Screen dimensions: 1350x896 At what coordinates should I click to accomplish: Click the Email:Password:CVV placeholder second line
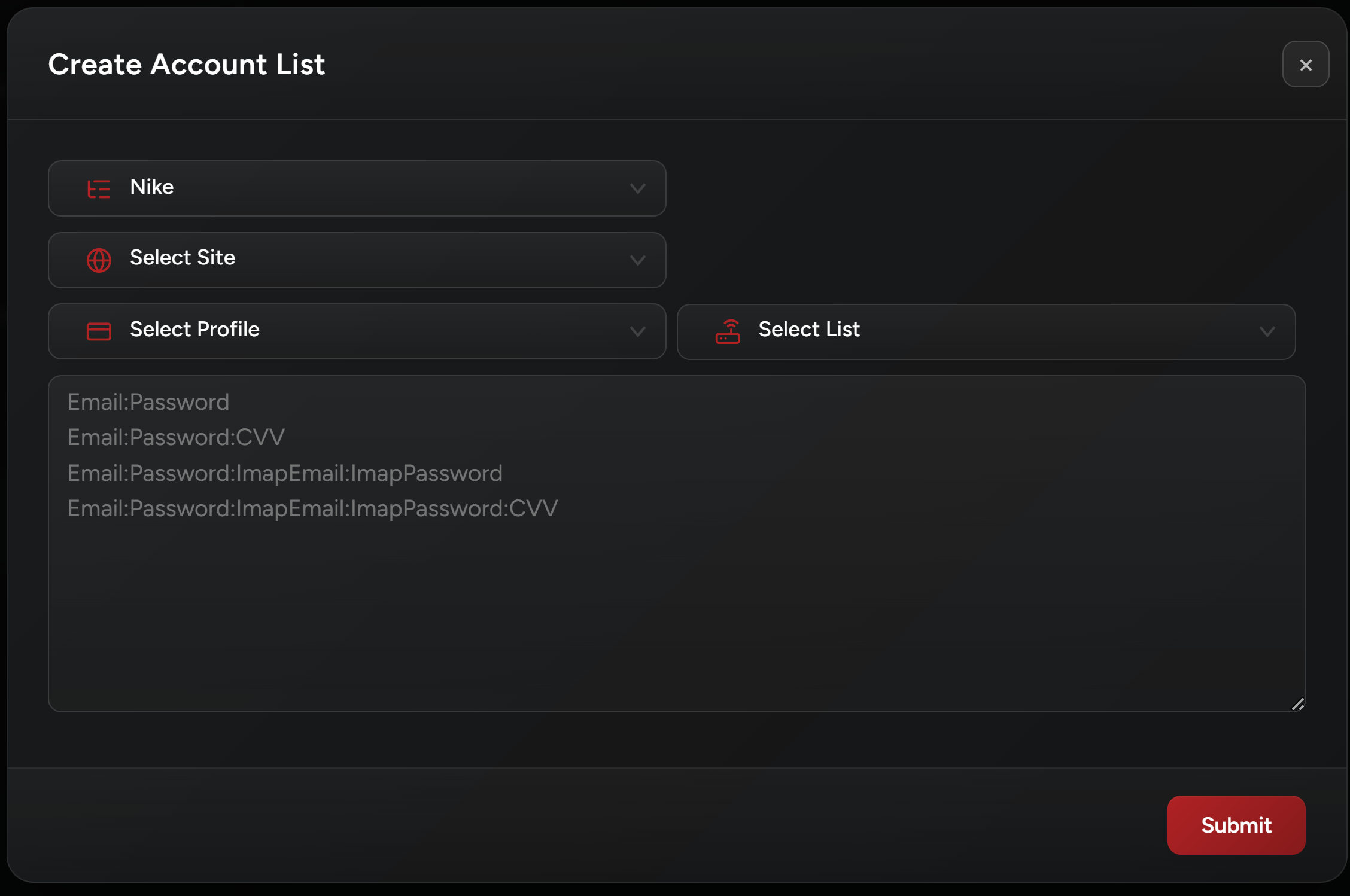pos(176,437)
